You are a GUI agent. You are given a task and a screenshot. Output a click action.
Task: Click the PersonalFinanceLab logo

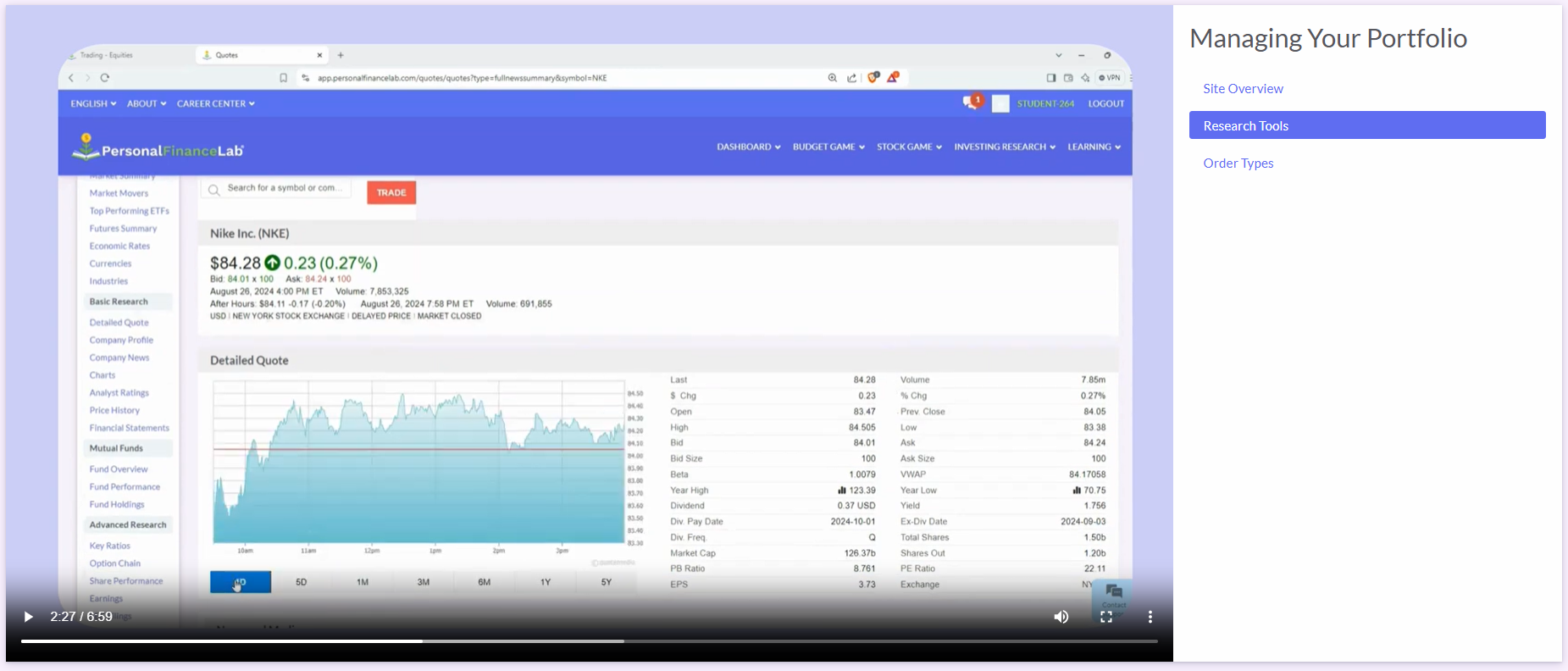(x=158, y=147)
